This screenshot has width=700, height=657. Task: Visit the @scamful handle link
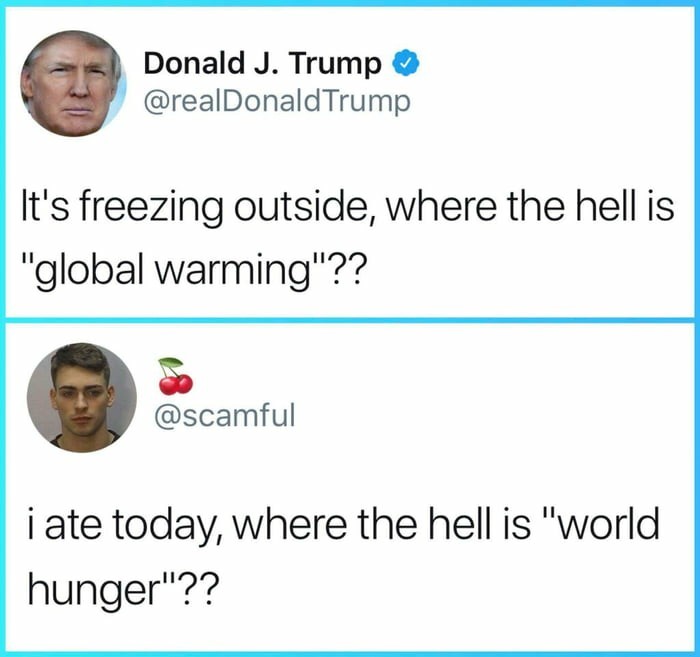click(x=222, y=413)
